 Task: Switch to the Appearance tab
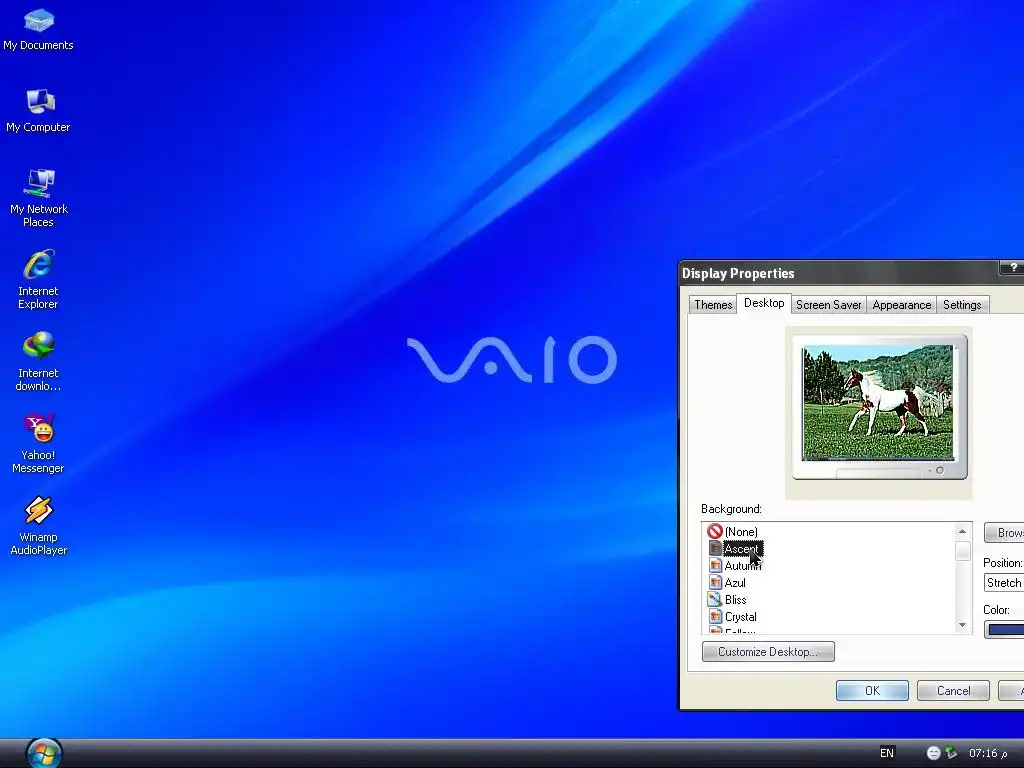[x=901, y=305]
